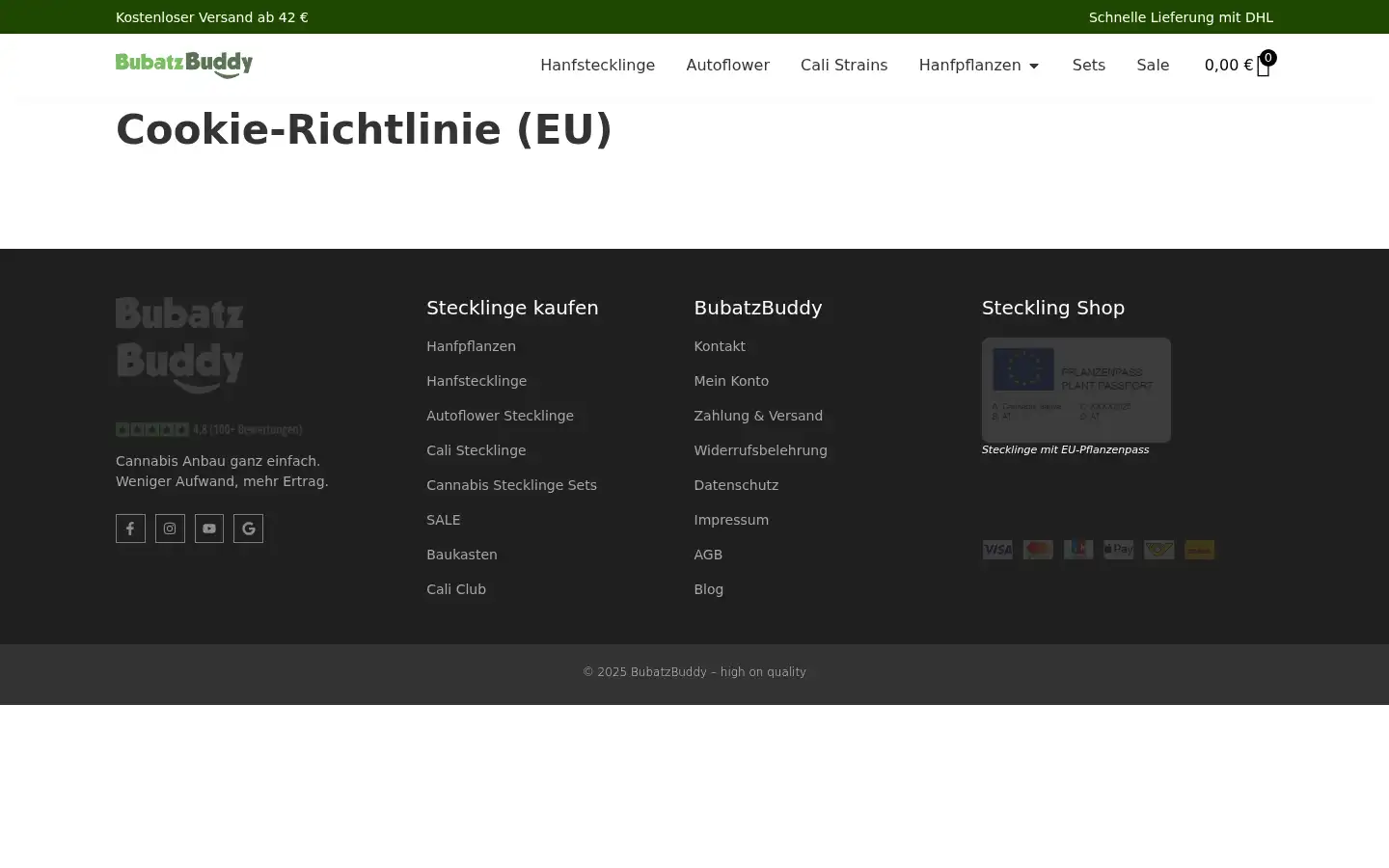Viewport: 1389px width, 868px height.
Task: Open the Mein Konto footer link
Action: click(731, 381)
